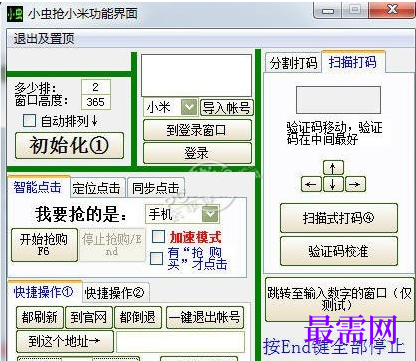Click the 一键退出帐号 button
Viewport: 416px width, 361px height.
tap(205, 317)
